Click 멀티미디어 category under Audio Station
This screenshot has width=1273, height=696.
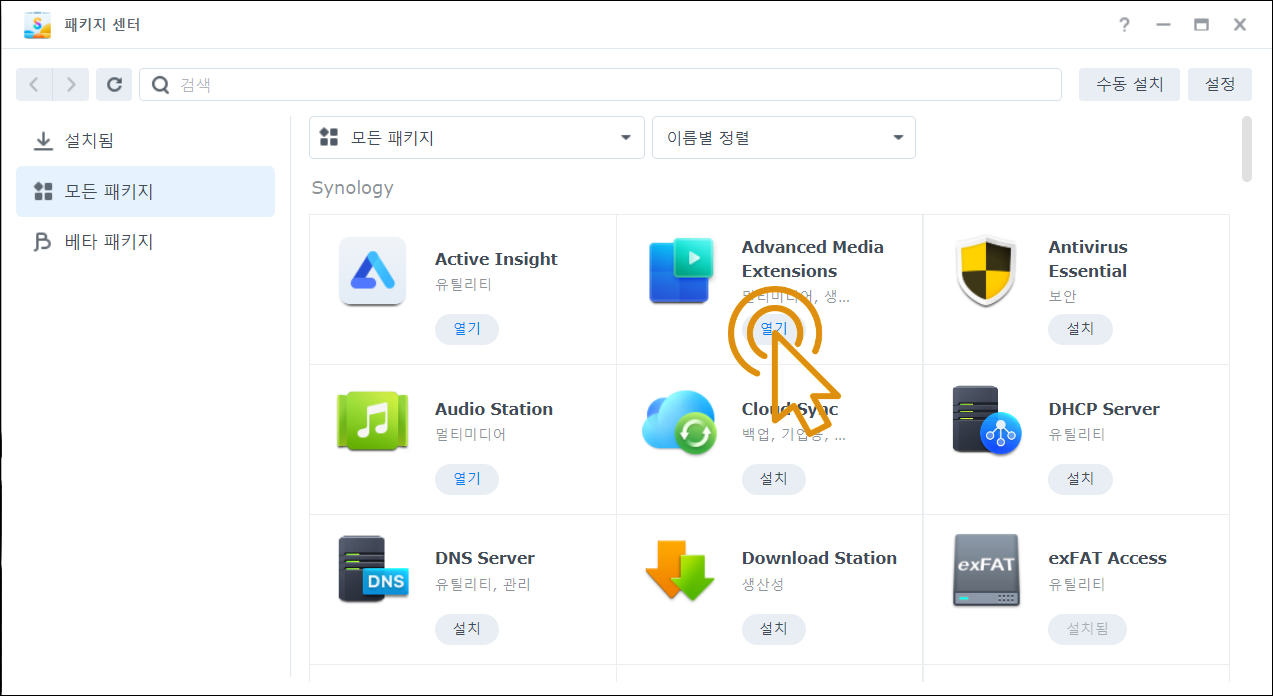(471, 435)
